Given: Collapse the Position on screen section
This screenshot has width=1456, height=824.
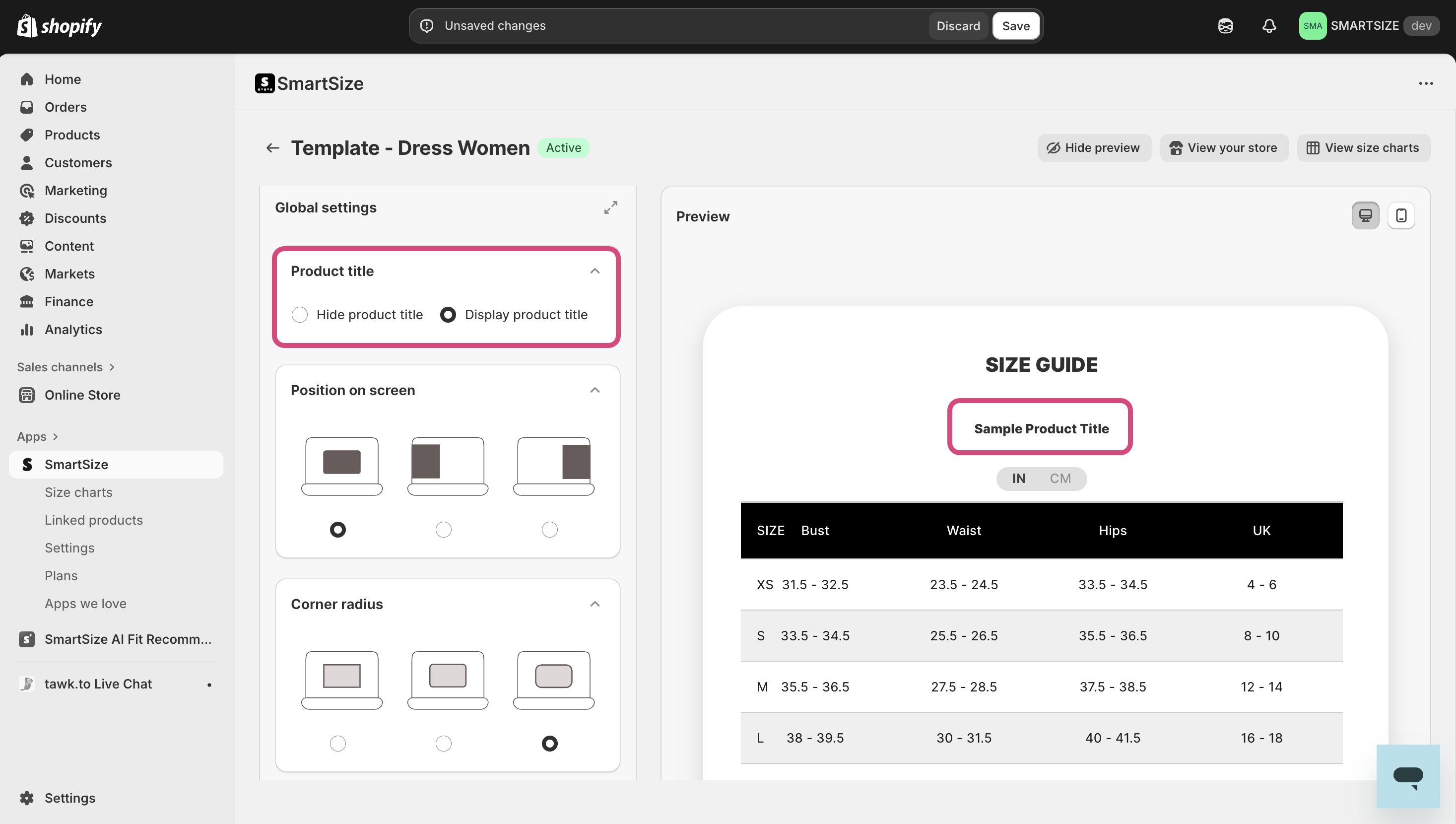Looking at the screenshot, I should pyautogui.click(x=595, y=391).
